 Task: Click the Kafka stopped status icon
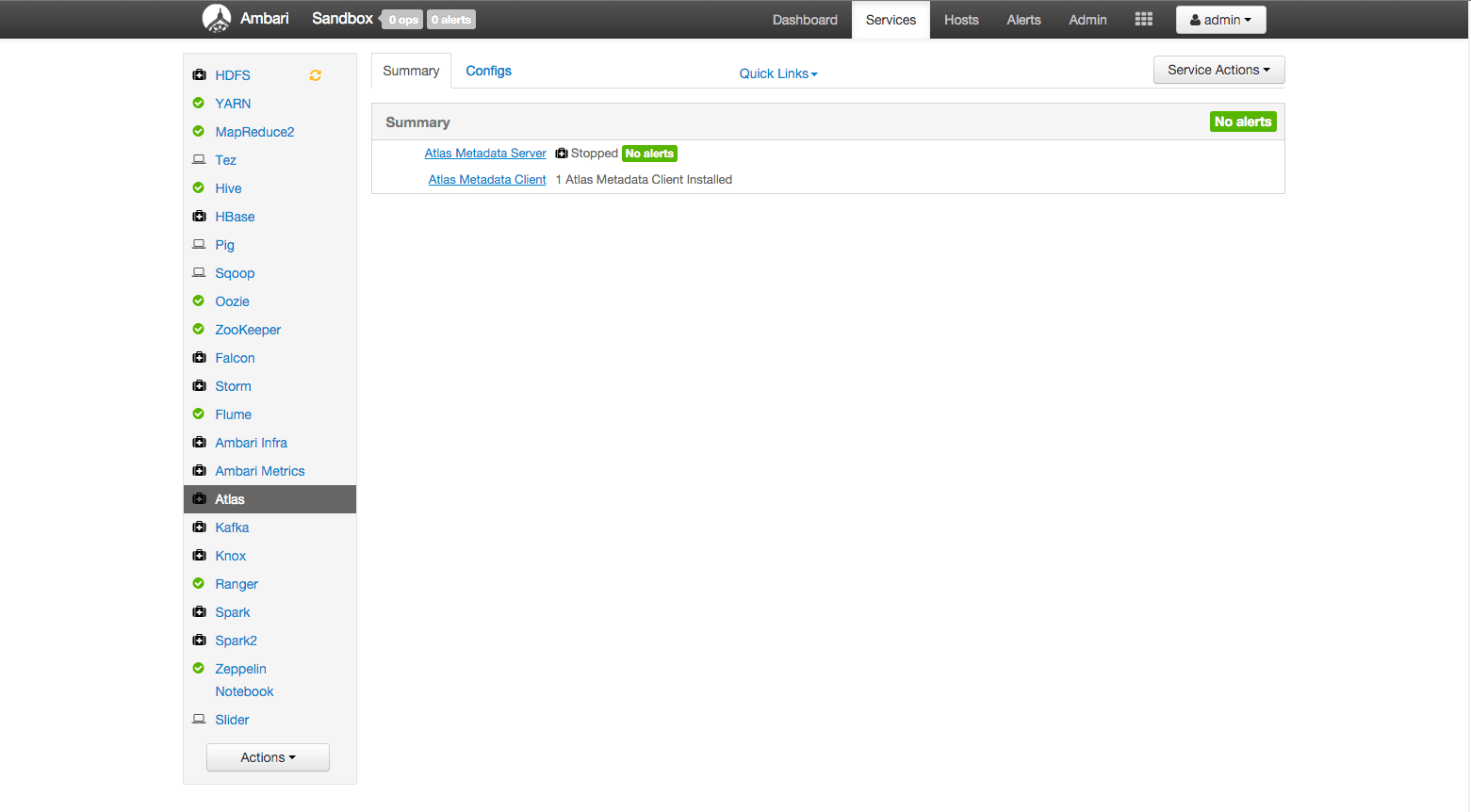199,527
